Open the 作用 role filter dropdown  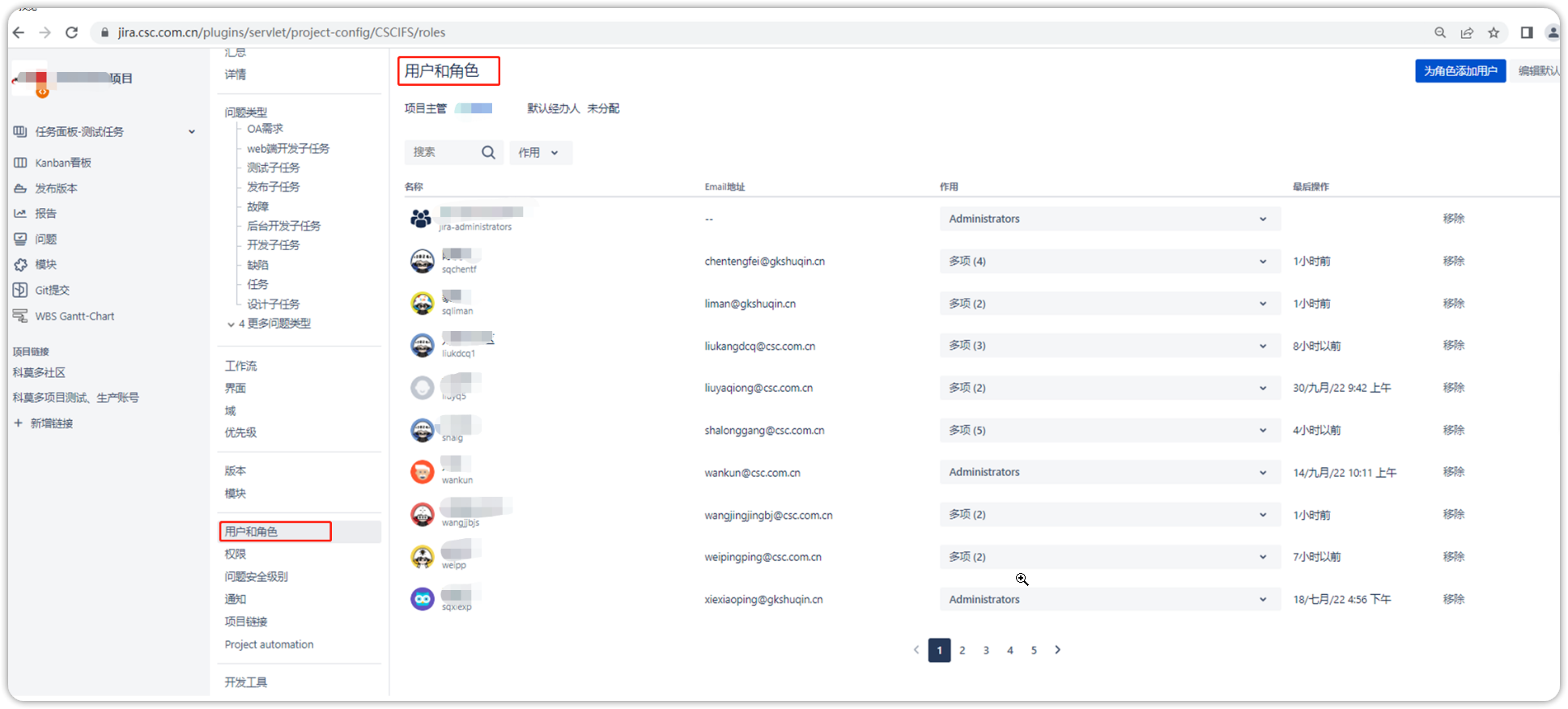[540, 152]
